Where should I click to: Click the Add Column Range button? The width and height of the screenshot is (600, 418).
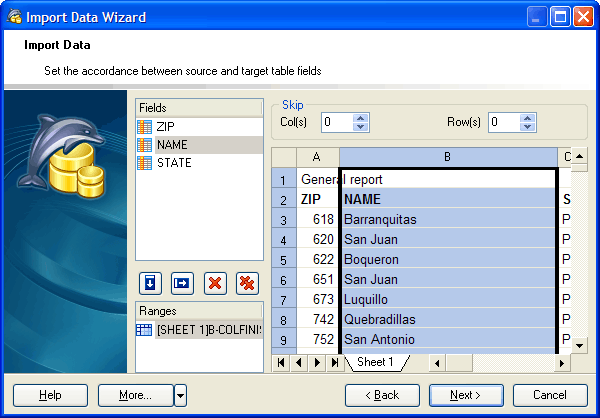point(150,283)
